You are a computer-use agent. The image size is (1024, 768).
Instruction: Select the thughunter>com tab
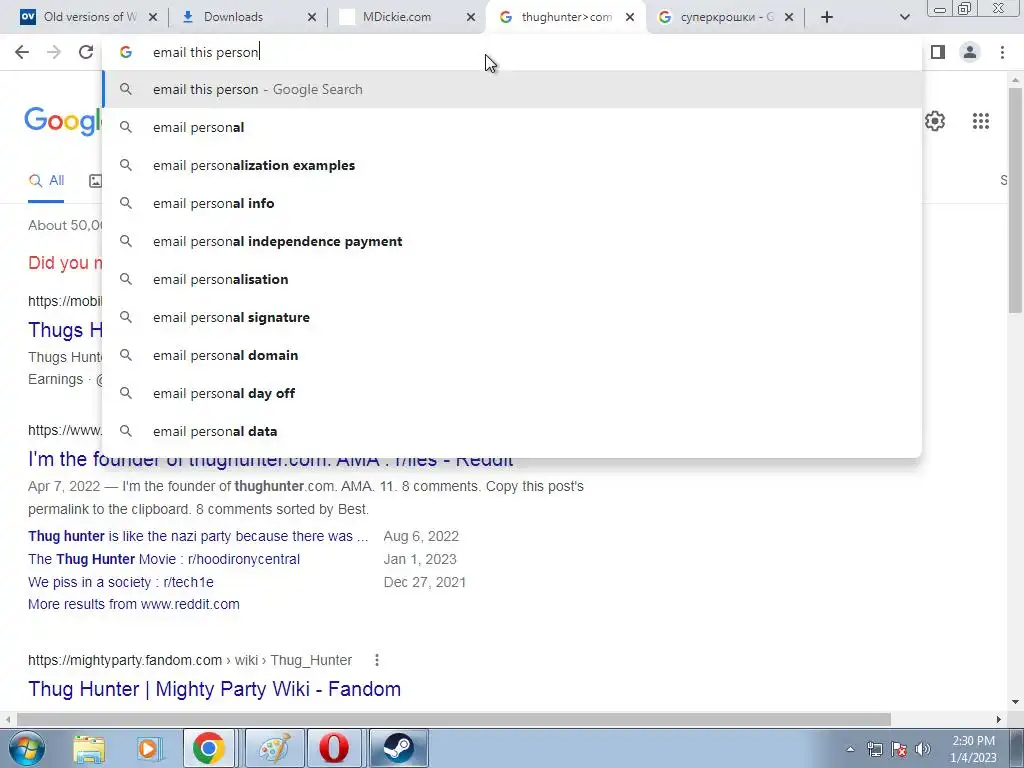(566, 17)
